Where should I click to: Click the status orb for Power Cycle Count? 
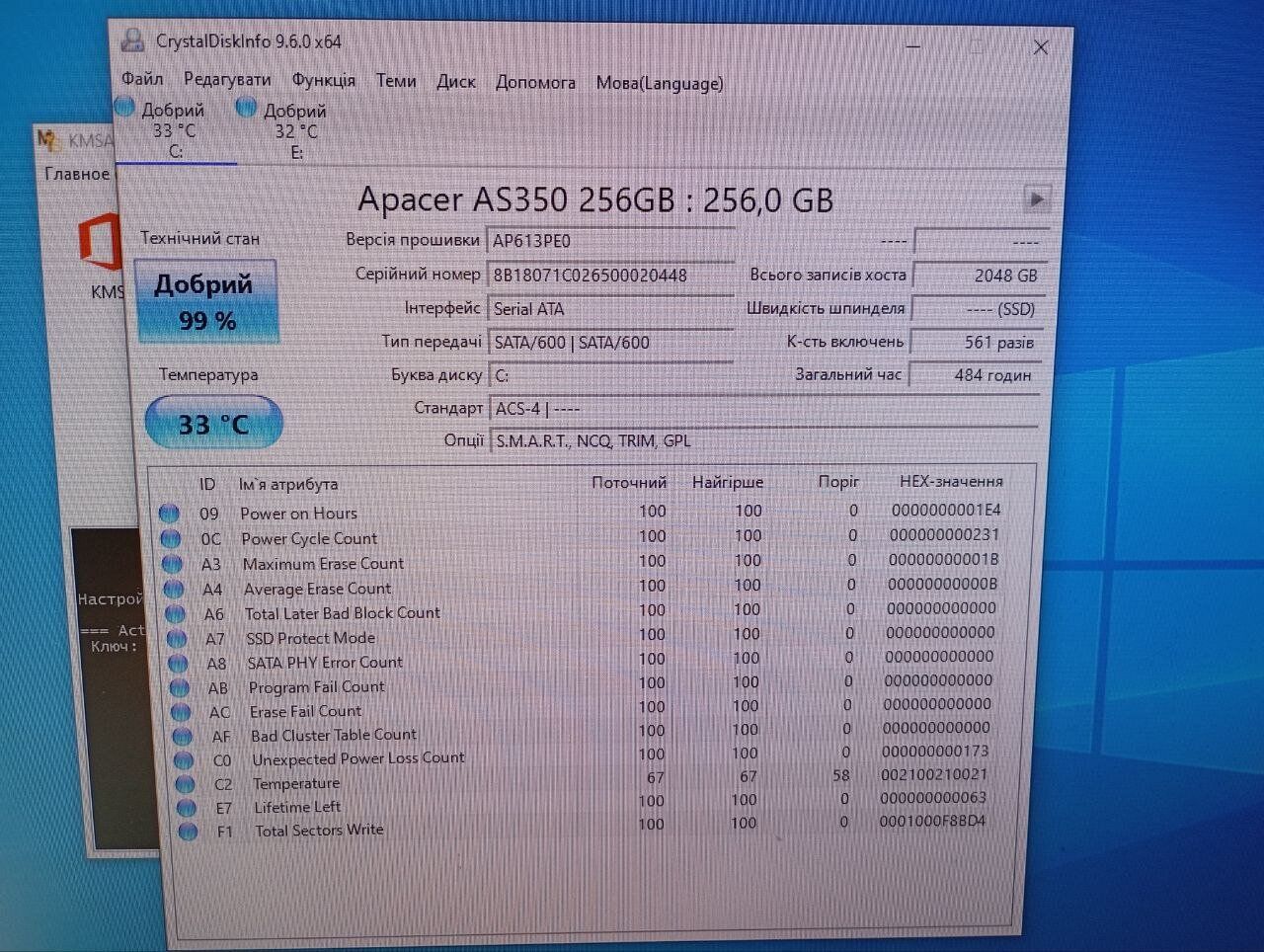(x=171, y=538)
